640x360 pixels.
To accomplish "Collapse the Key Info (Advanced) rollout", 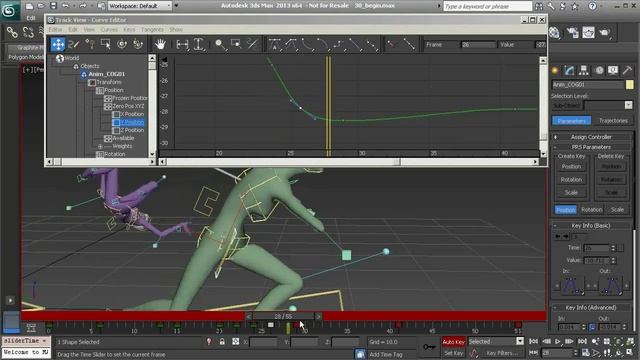I will pos(591,307).
